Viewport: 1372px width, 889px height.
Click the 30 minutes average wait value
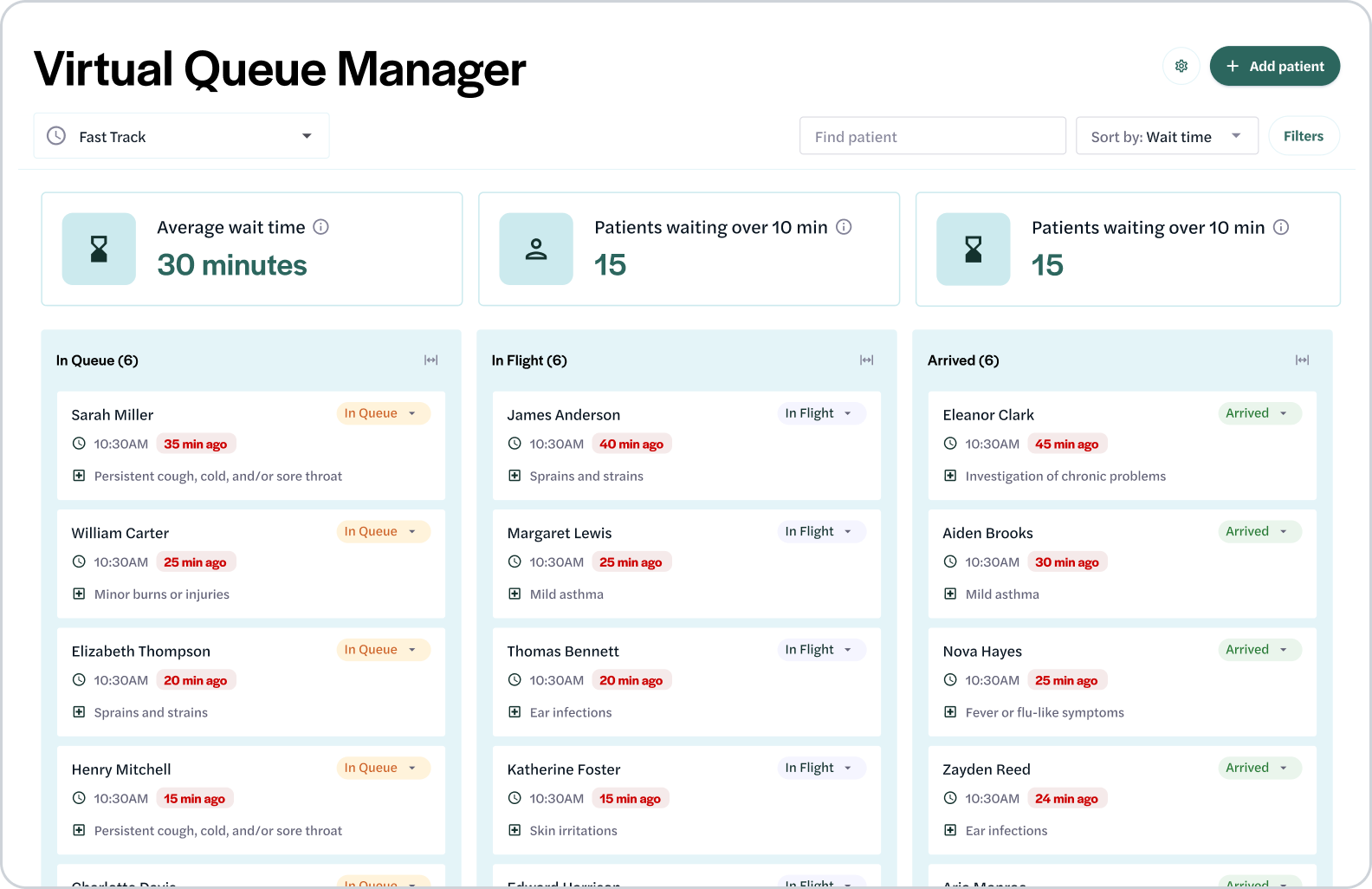[x=232, y=265]
